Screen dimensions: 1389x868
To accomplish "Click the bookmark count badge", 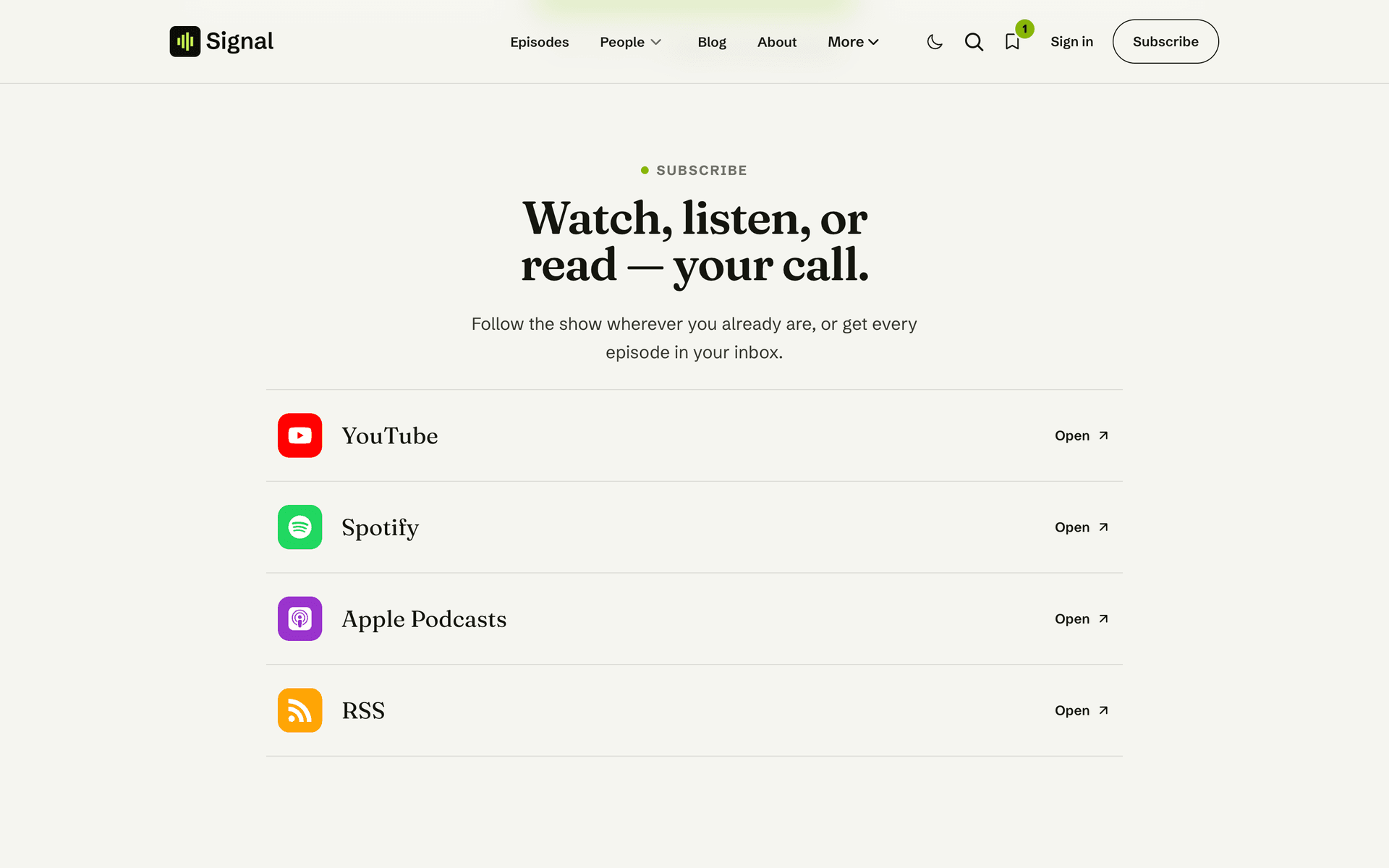I will pos(1024,29).
